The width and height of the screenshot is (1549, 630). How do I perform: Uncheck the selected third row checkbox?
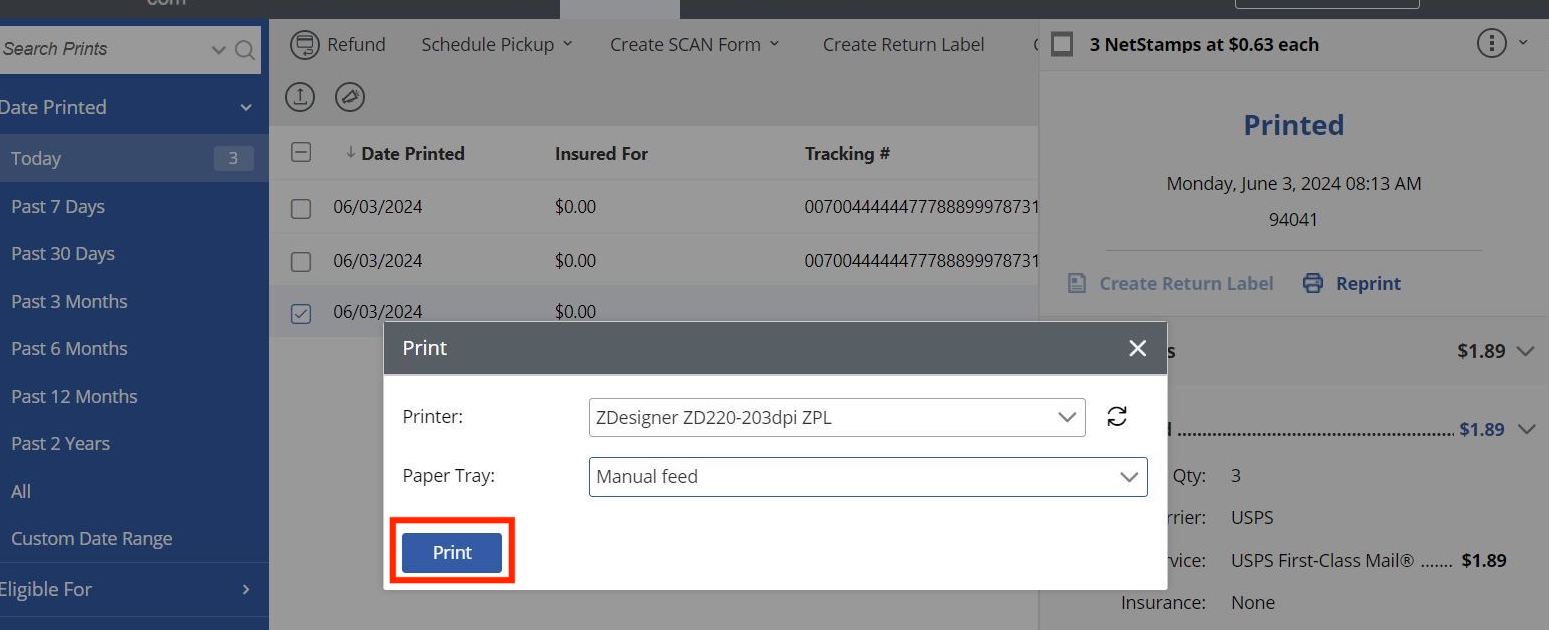[300, 313]
